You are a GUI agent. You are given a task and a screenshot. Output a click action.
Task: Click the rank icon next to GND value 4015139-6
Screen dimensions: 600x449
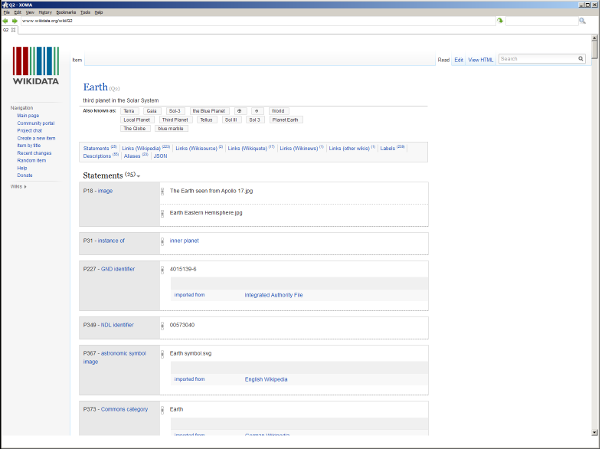pyautogui.click(x=163, y=269)
